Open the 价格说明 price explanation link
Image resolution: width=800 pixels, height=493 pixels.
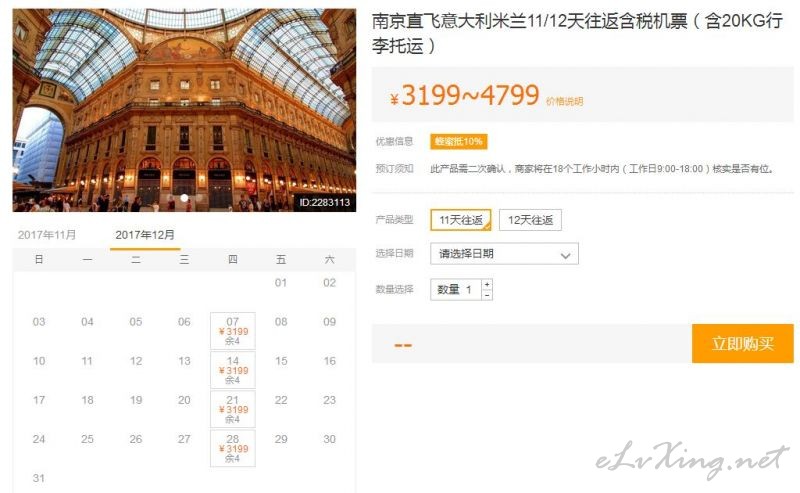point(564,101)
